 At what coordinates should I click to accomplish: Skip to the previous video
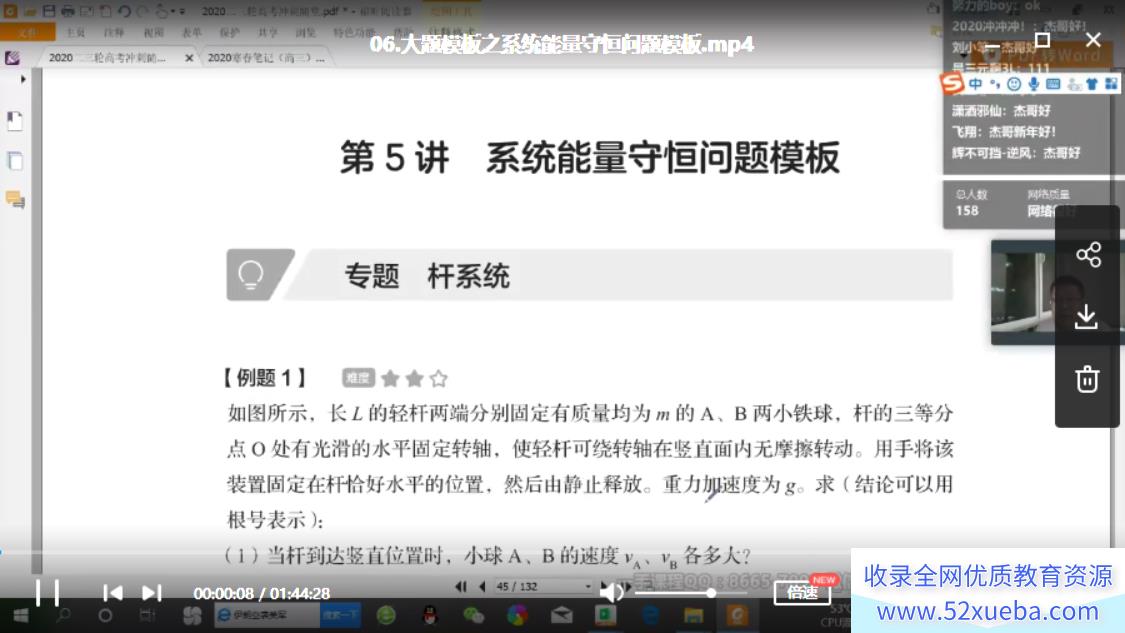pyautogui.click(x=113, y=593)
